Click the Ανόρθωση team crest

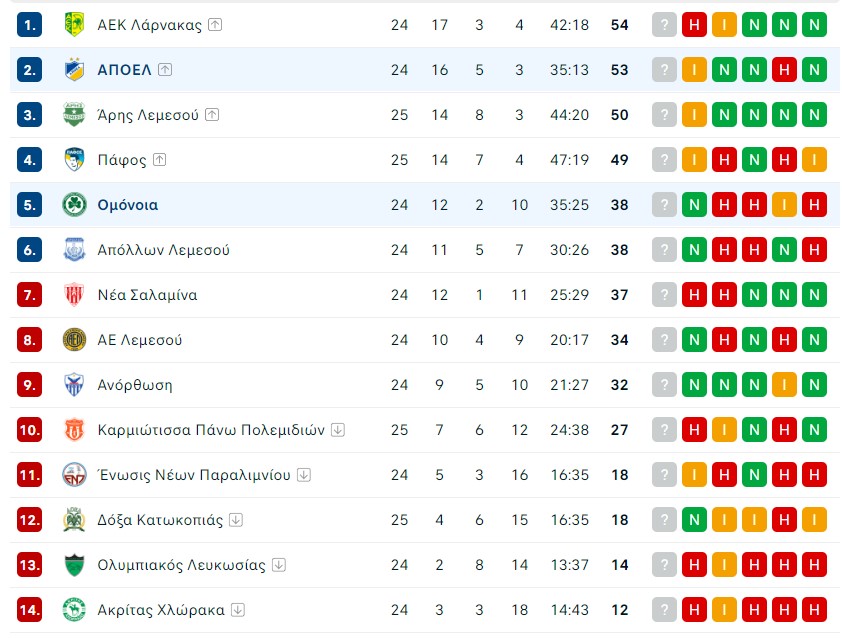click(74, 385)
